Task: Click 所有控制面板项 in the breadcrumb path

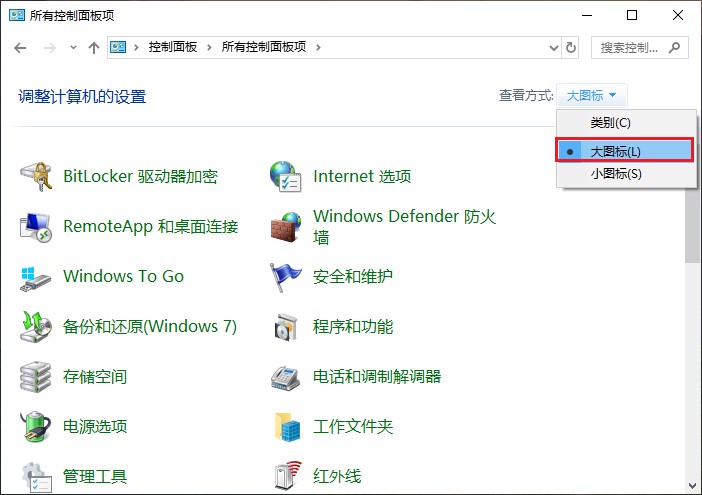Action: pos(264,47)
